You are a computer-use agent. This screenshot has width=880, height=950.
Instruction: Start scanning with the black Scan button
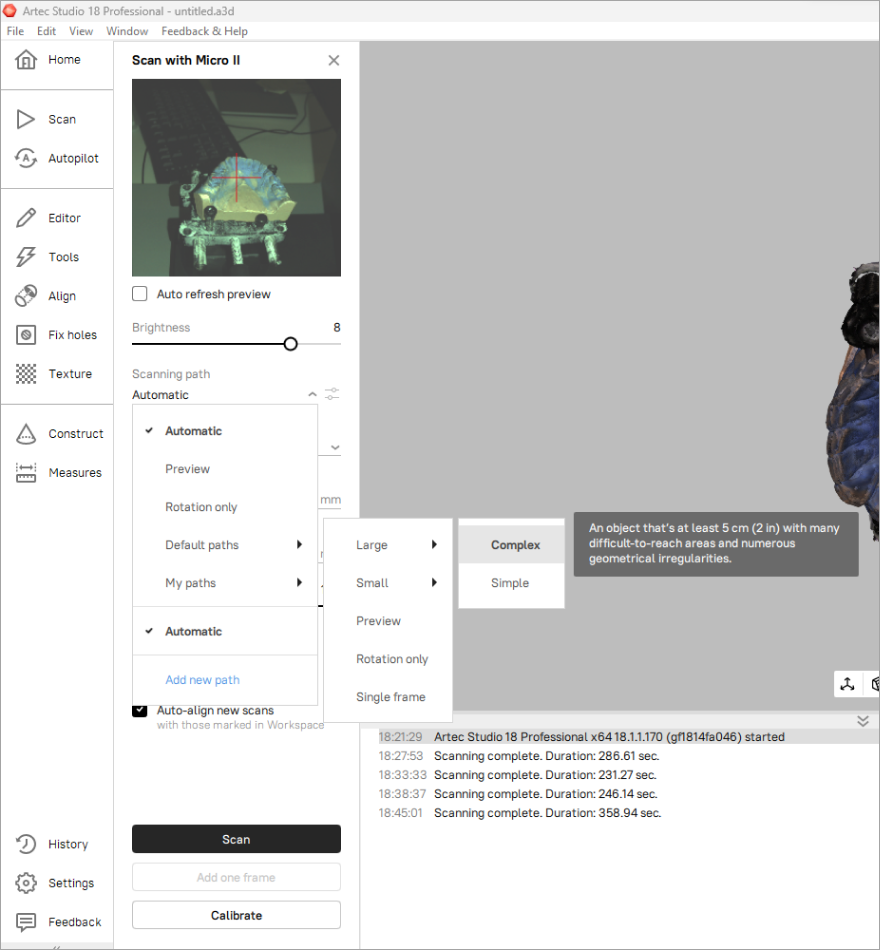(x=236, y=839)
